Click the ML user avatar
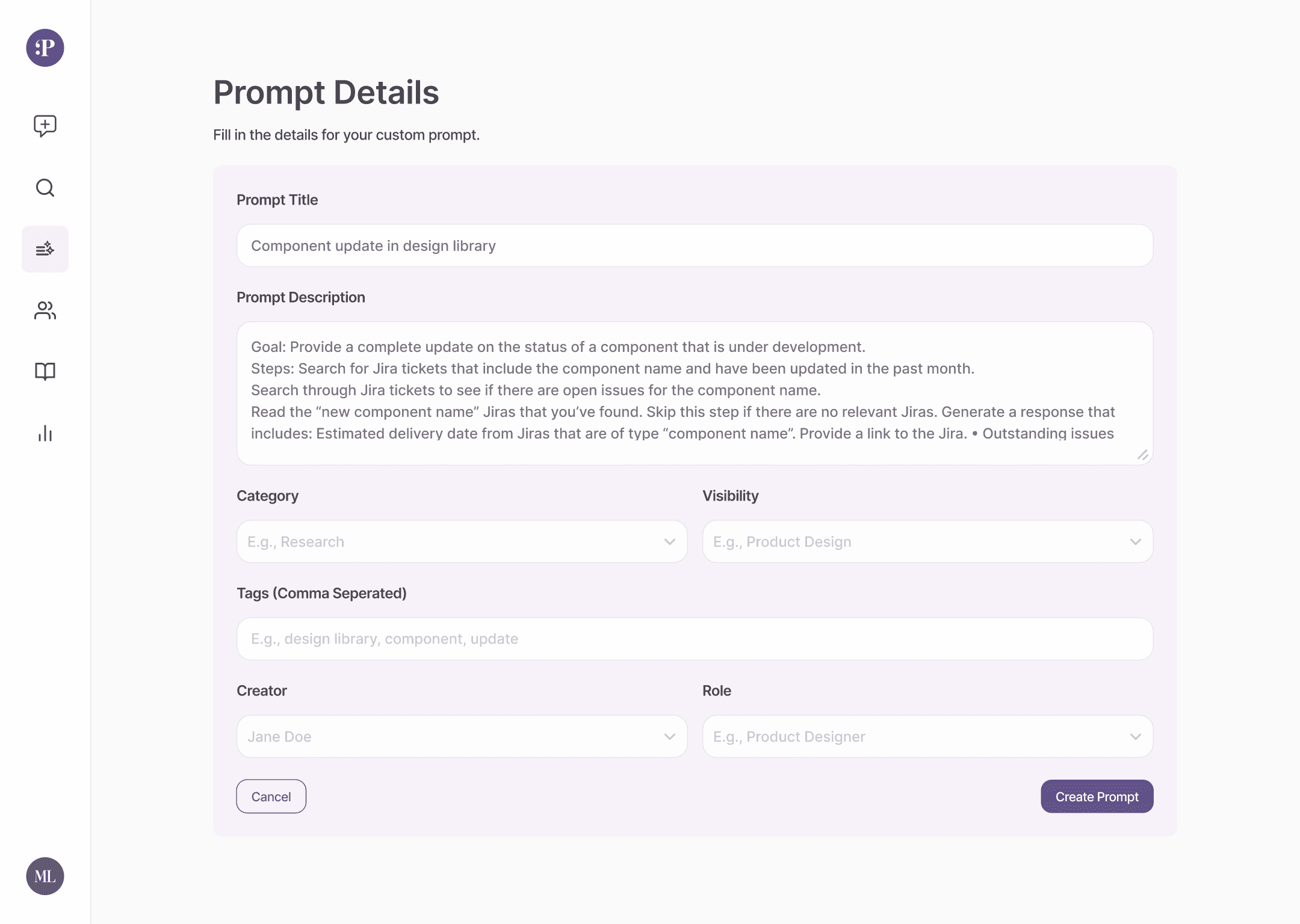 coord(45,876)
